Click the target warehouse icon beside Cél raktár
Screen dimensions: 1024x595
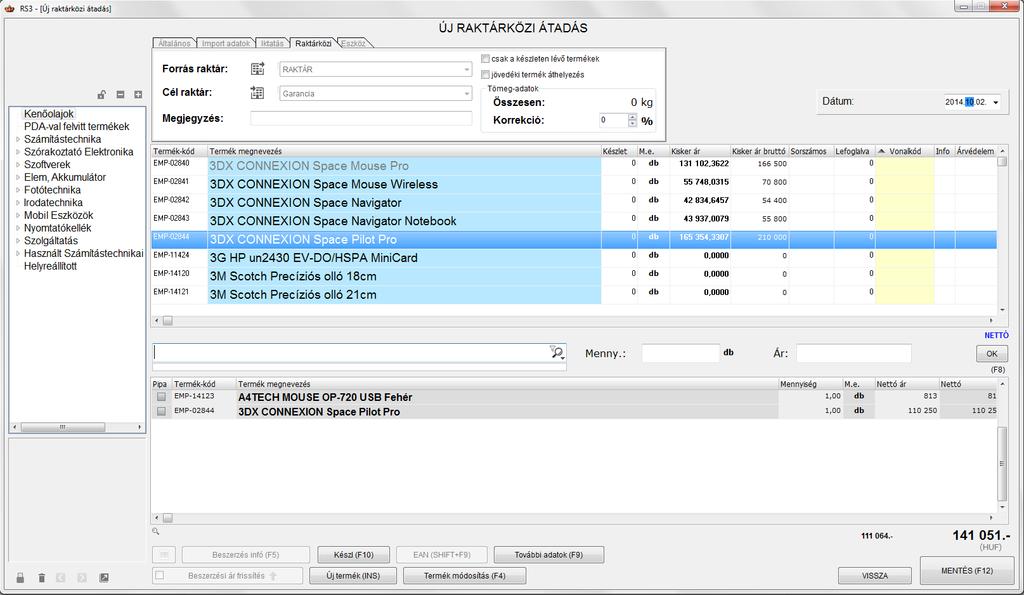point(257,93)
